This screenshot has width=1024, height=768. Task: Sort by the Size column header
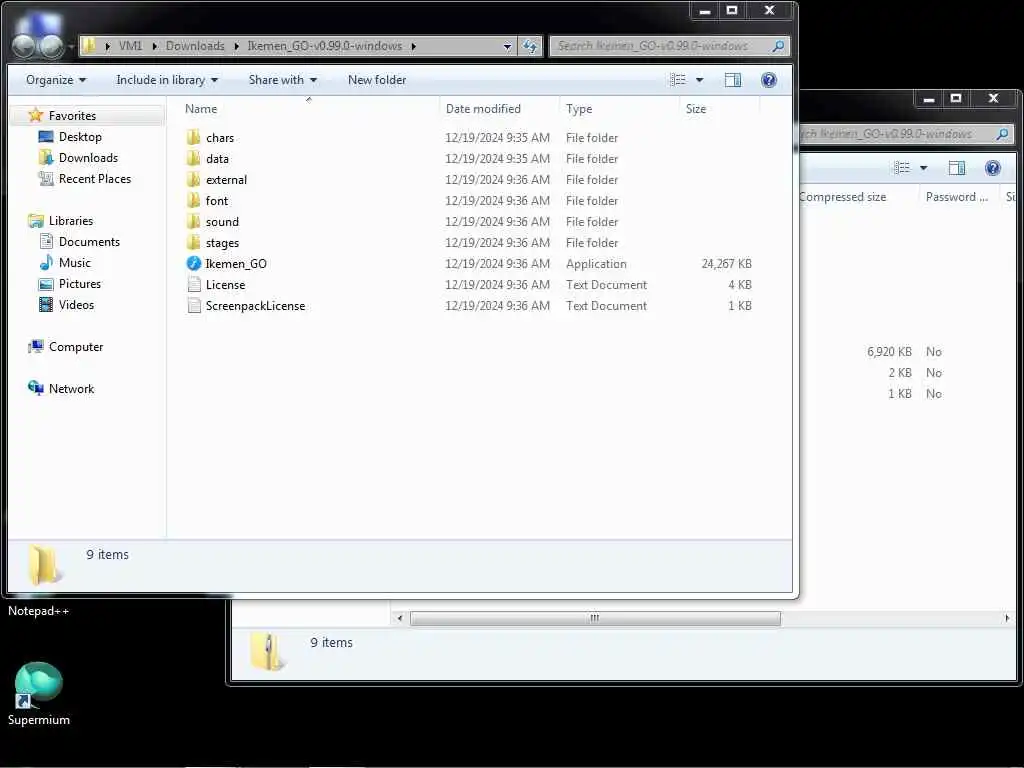tap(720, 108)
